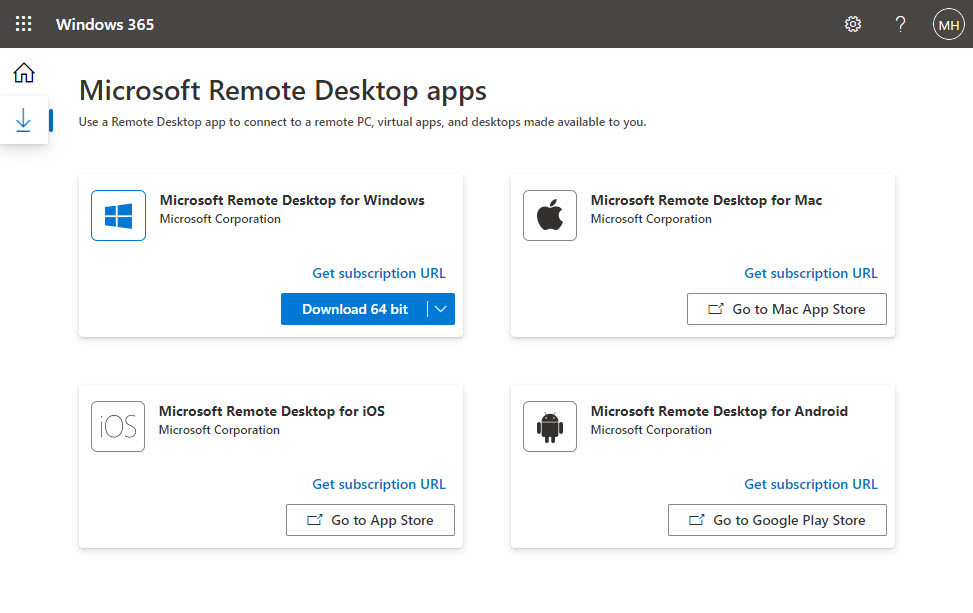
Task: Click the Windows logo app icon
Action: [118, 216]
